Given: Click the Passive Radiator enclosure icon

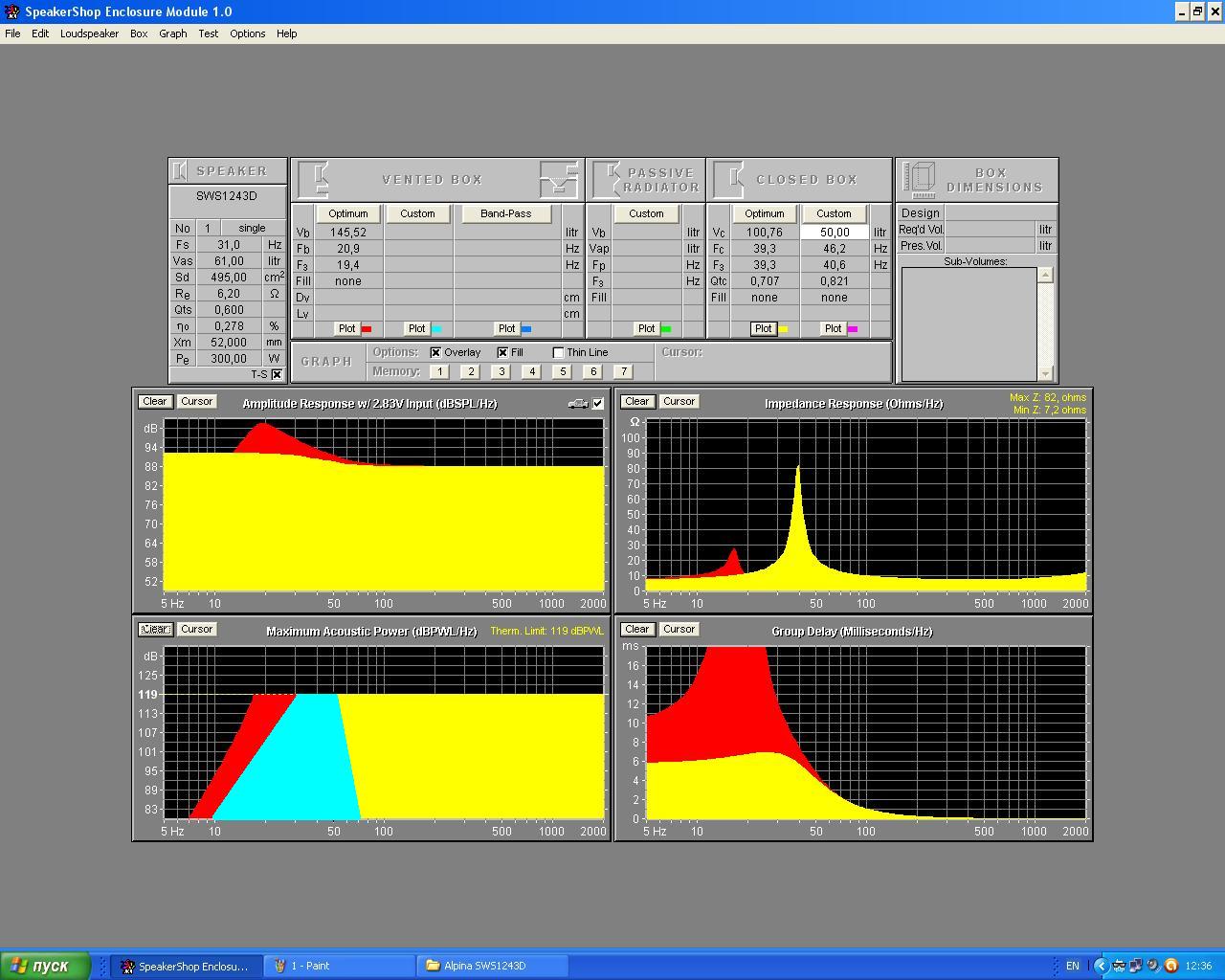Looking at the screenshot, I should tap(607, 179).
